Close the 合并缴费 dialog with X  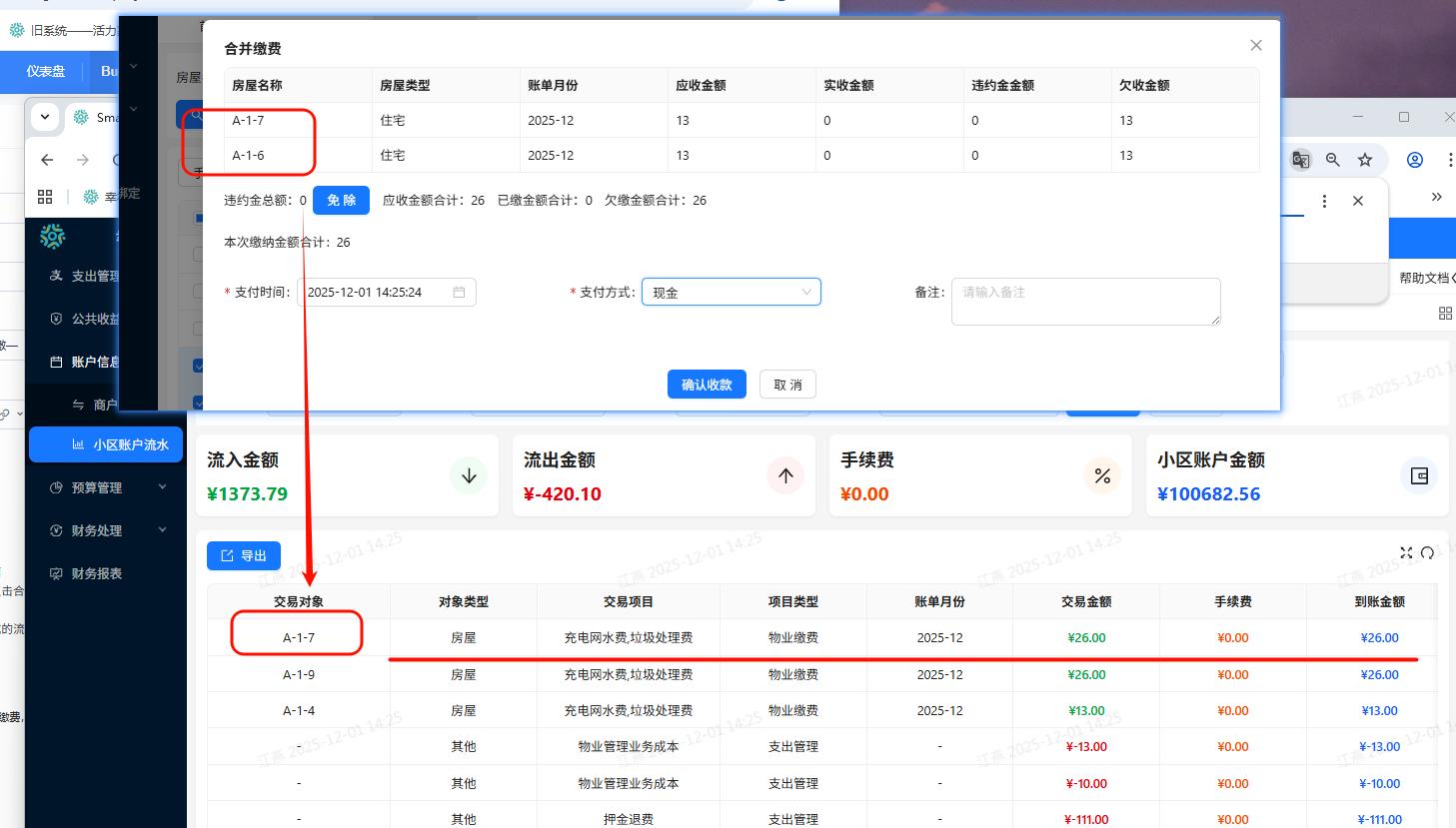tap(1256, 45)
